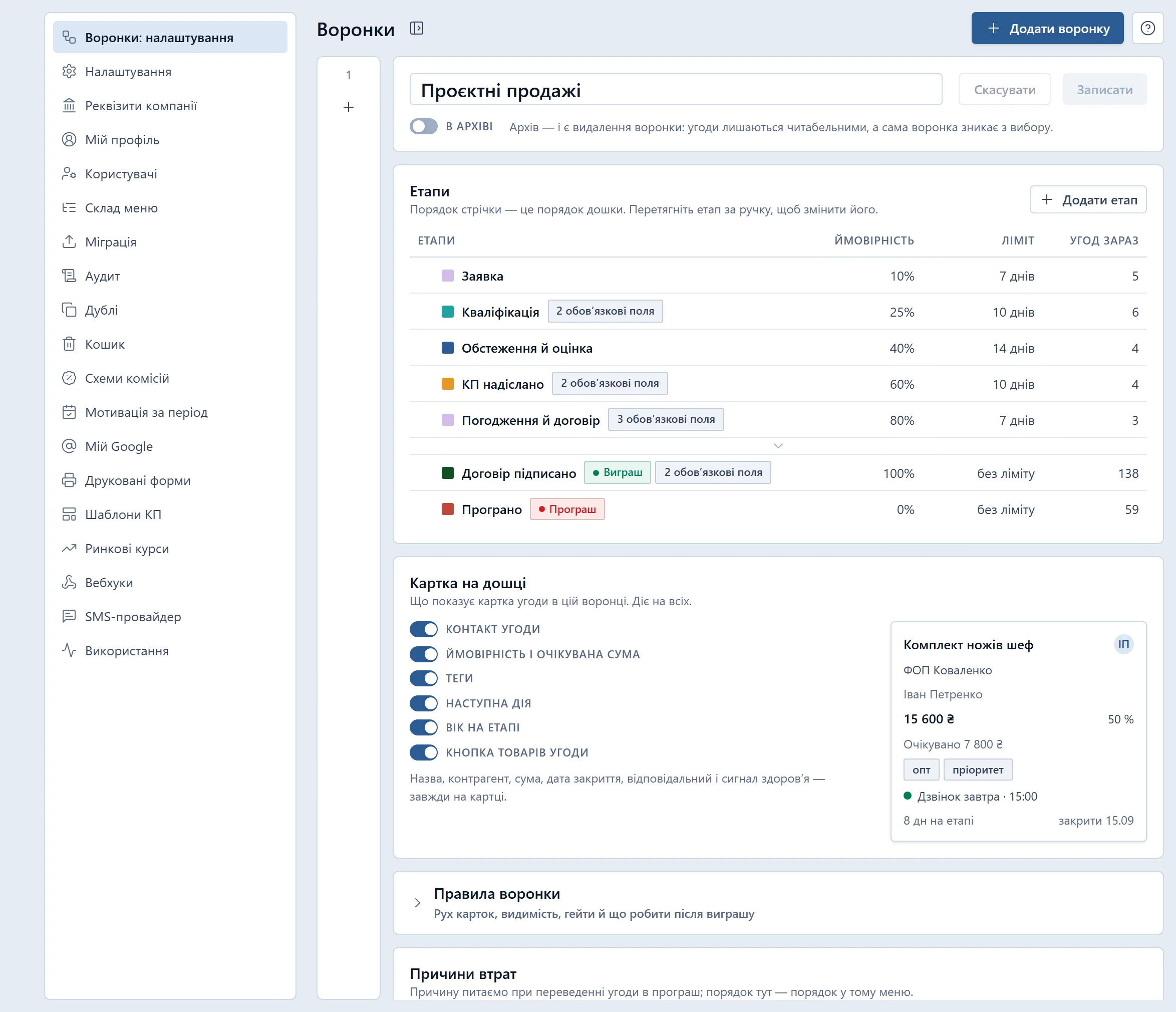Click the message icon for SMS-провайдер
Viewport: 1176px width, 1012px height.
coord(69,616)
